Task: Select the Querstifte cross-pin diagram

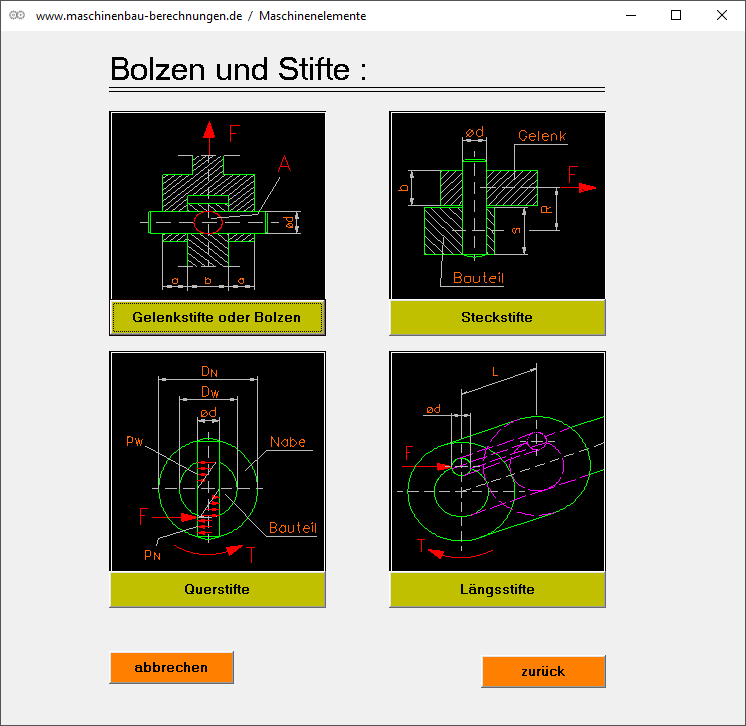Action: (217, 461)
